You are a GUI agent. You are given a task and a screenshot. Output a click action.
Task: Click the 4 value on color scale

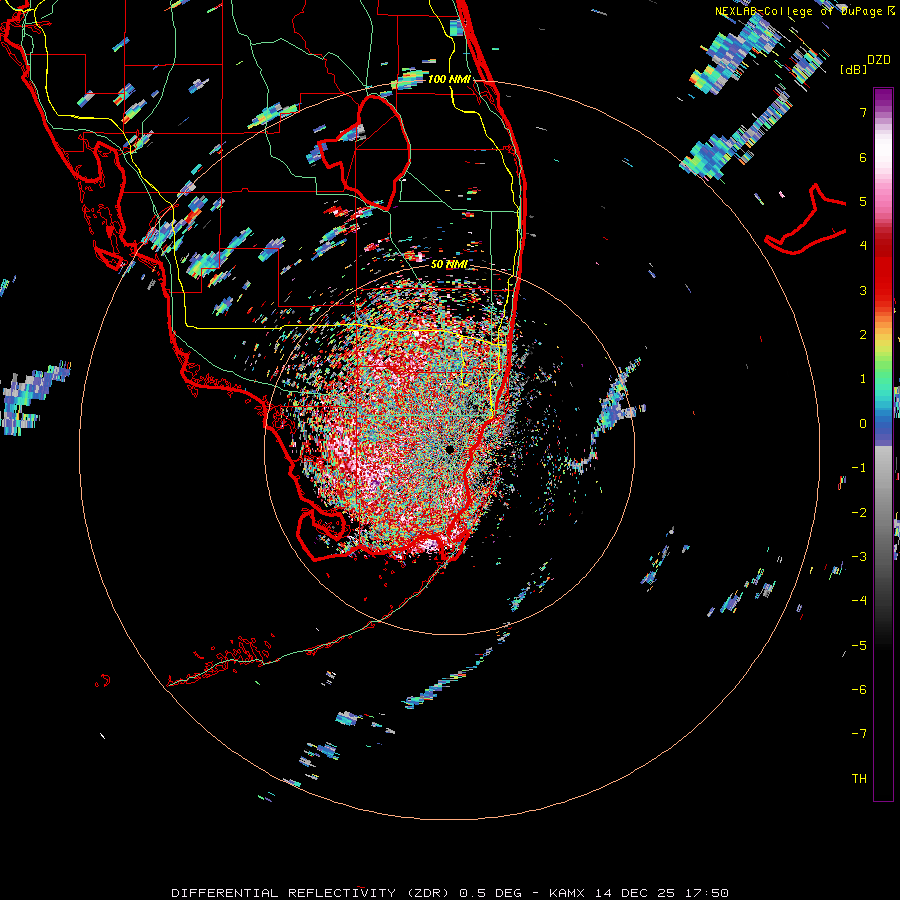(x=863, y=246)
